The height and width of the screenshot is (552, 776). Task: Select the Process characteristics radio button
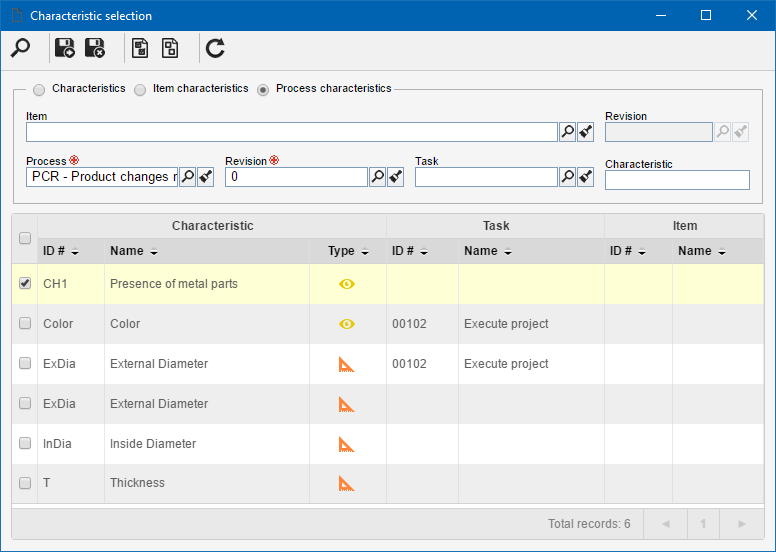pos(263,90)
